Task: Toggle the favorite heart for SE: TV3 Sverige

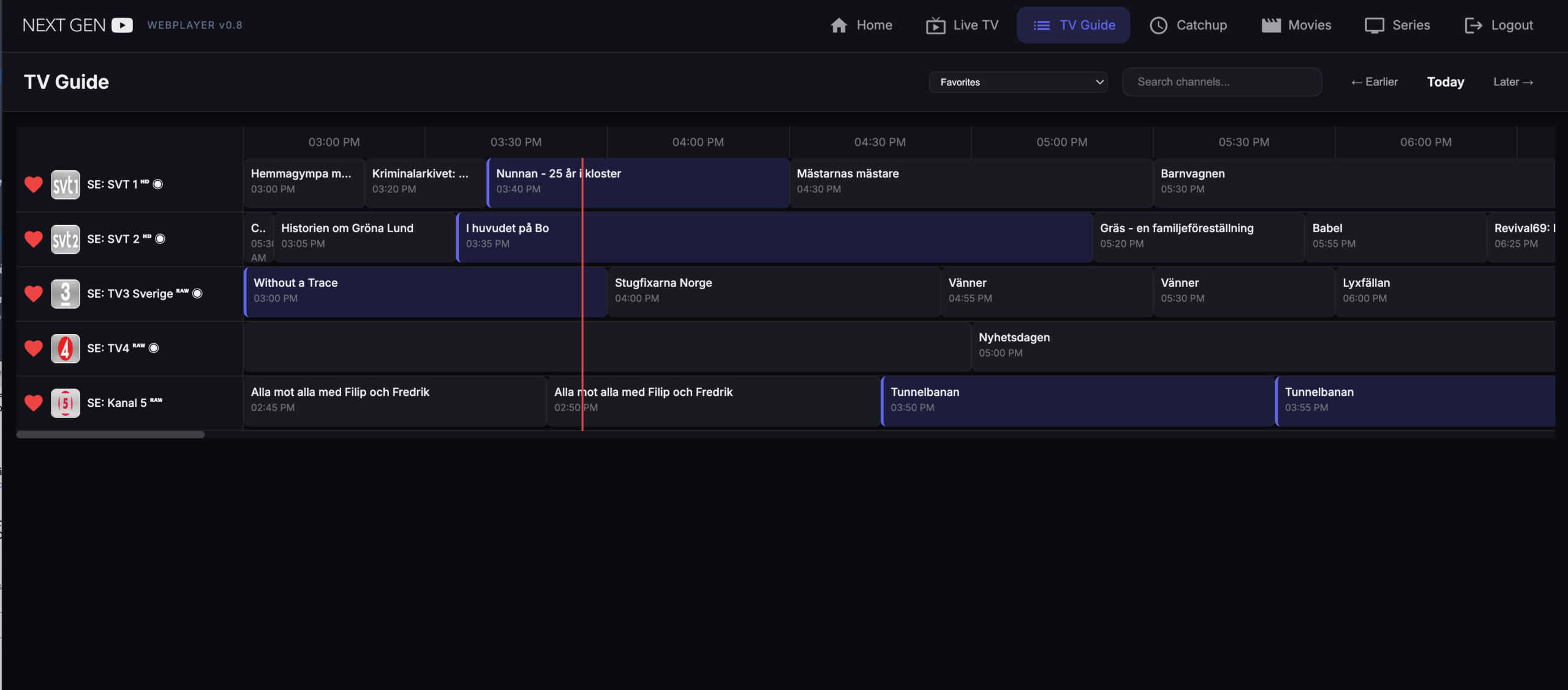Action: tap(34, 294)
